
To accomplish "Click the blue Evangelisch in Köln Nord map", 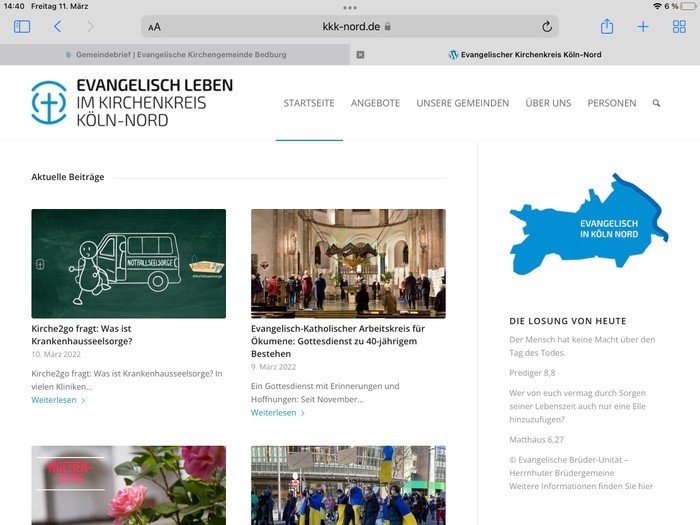I will point(588,224).
